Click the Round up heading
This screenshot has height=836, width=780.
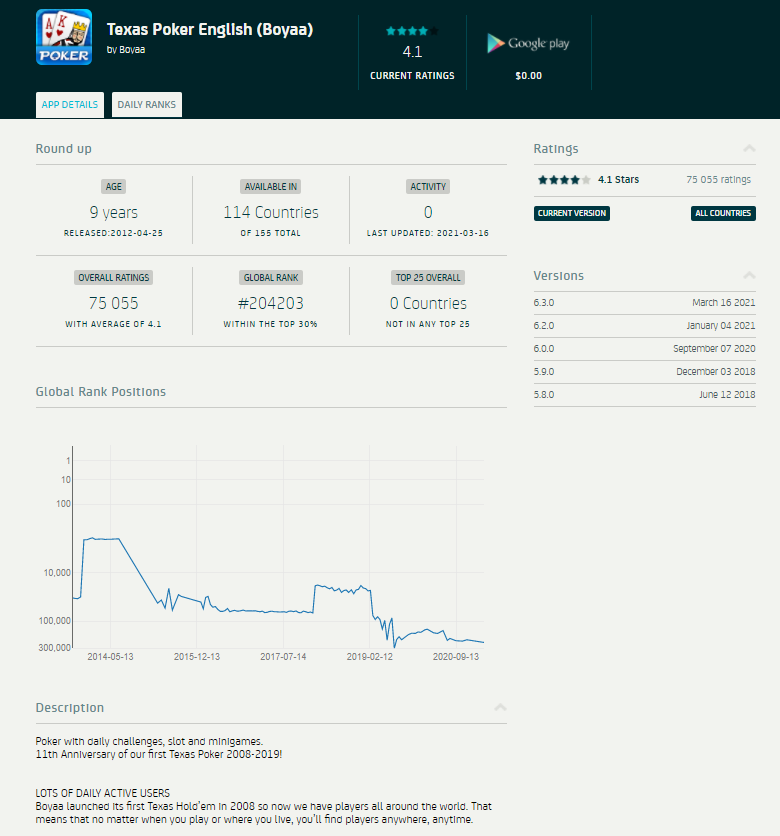63,149
